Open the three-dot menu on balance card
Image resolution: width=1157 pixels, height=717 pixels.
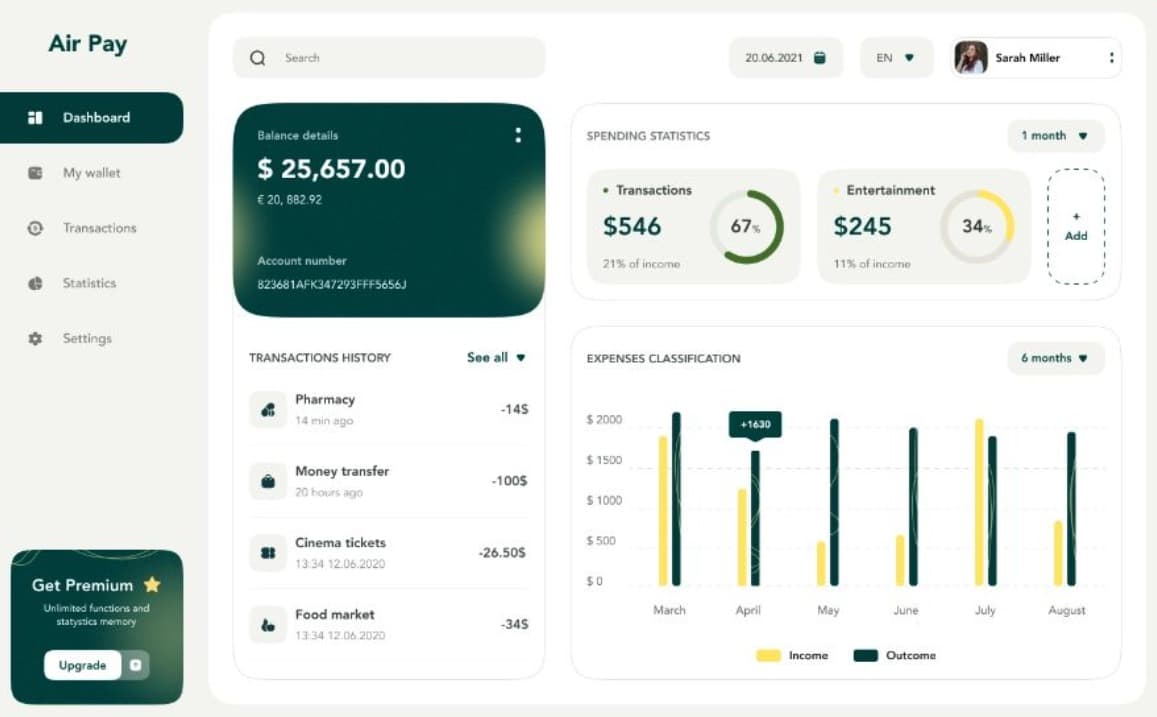click(x=517, y=135)
